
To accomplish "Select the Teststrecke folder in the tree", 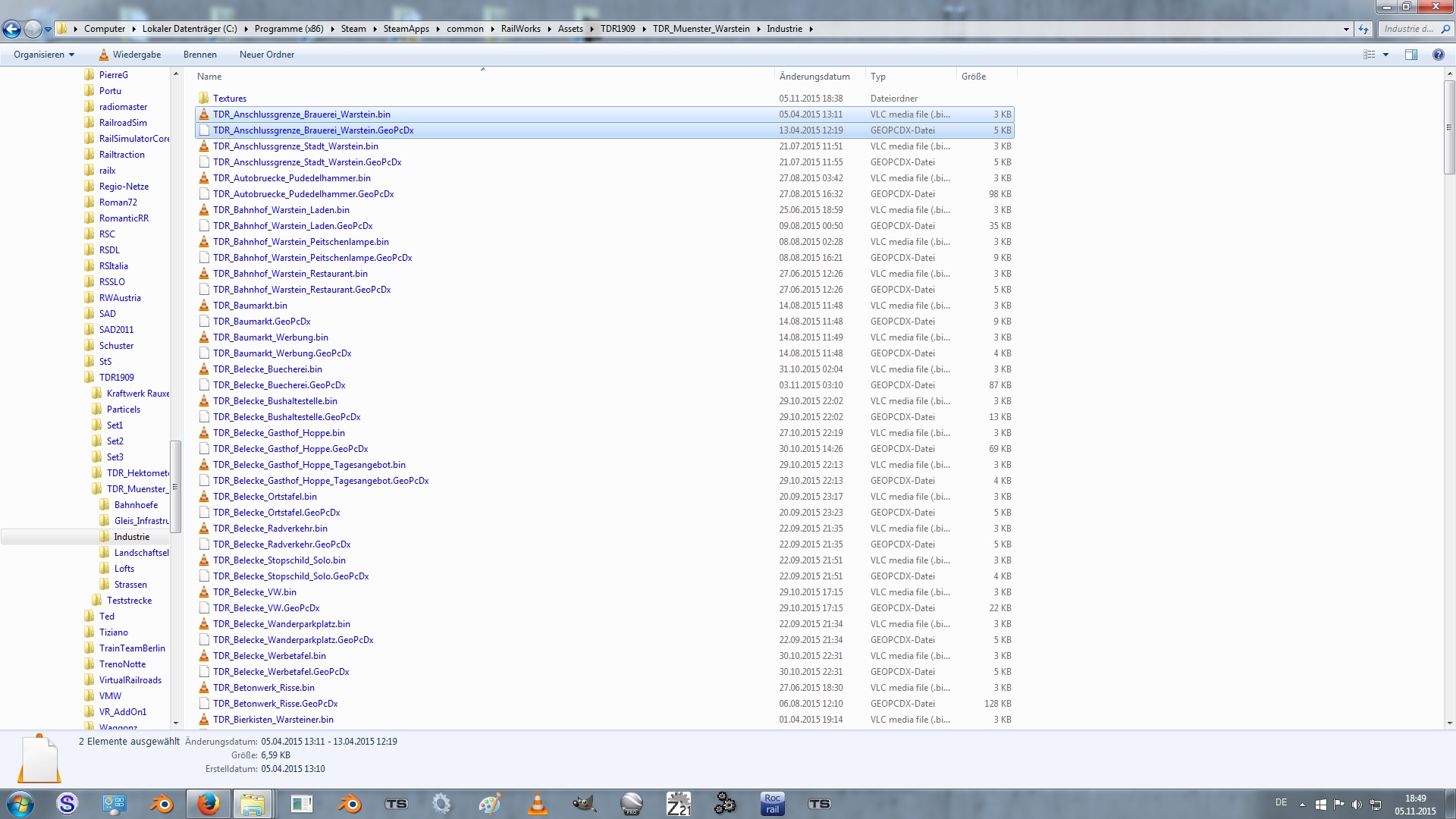I will click(x=129, y=601).
